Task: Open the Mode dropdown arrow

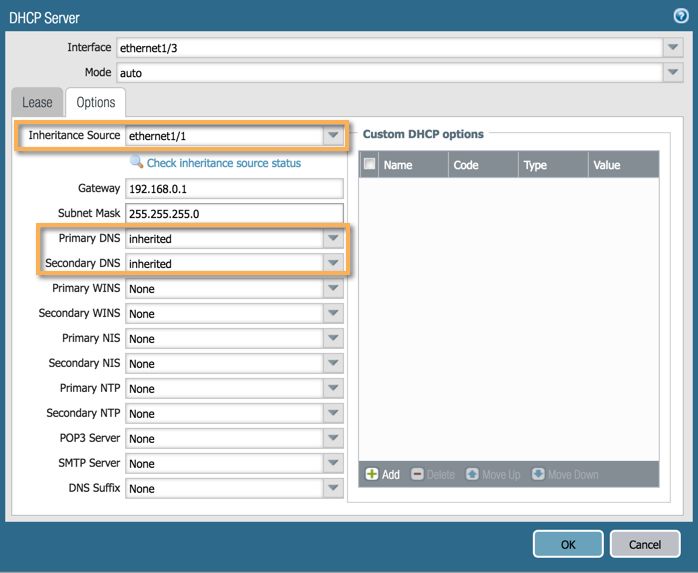Action: click(671, 72)
